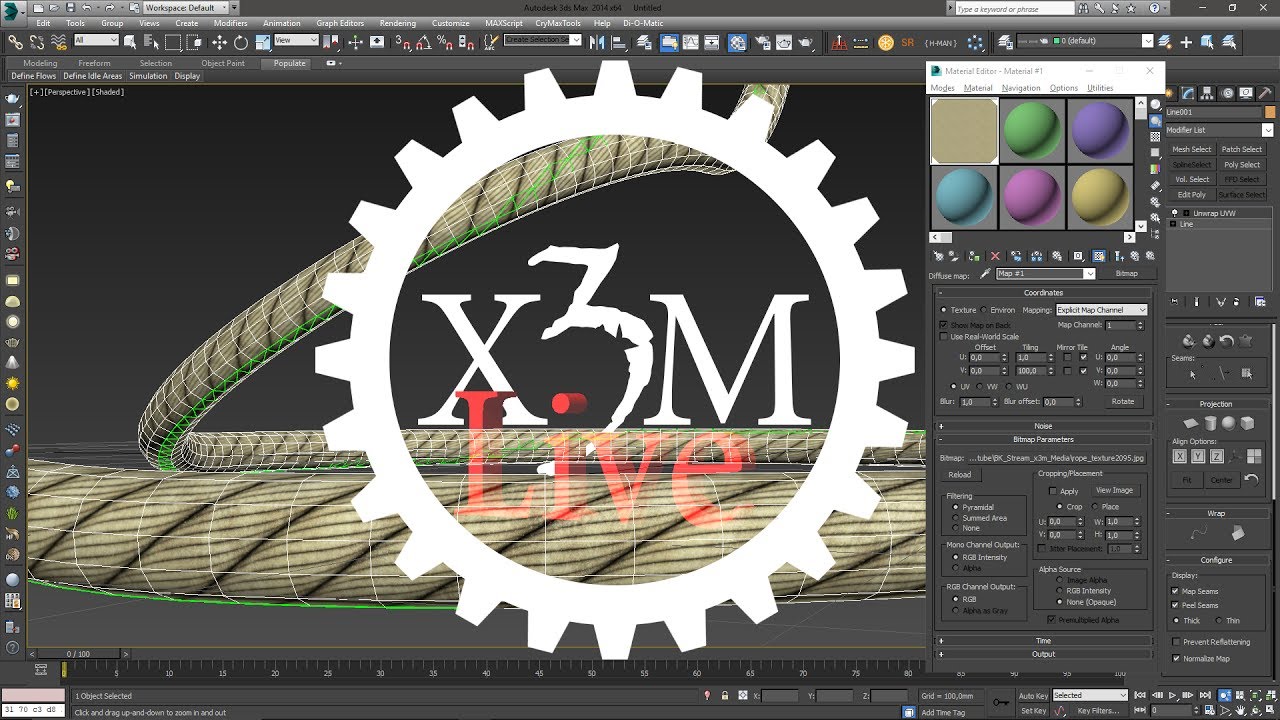Click the Align to Z button
The image size is (1280, 720).
[1216, 456]
